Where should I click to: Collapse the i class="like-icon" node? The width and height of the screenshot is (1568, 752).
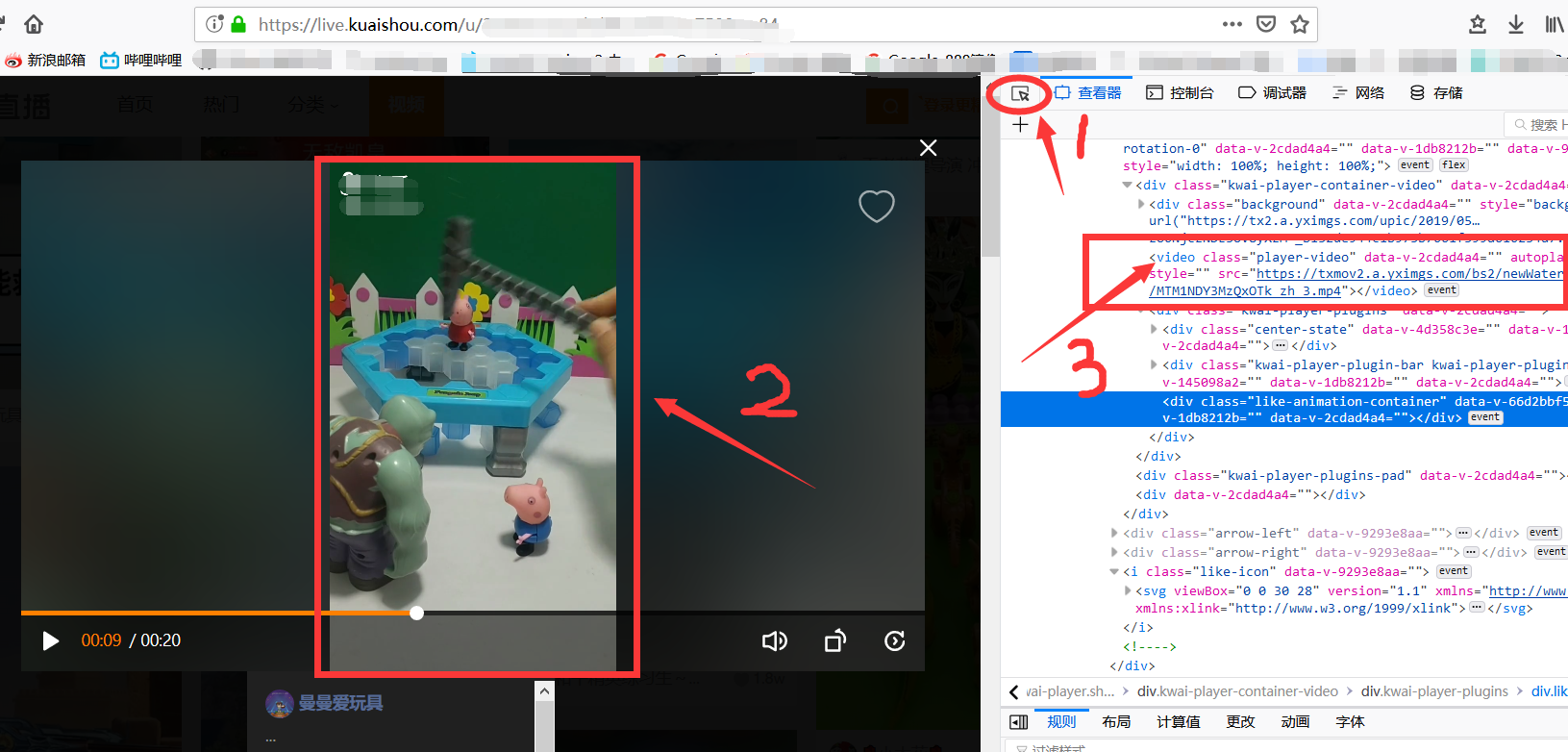click(x=1114, y=571)
